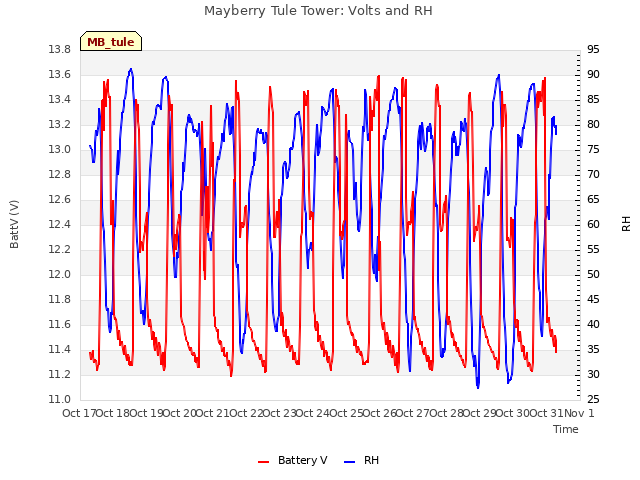Click the 95 tick on right RH axis

tap(593, 49)
